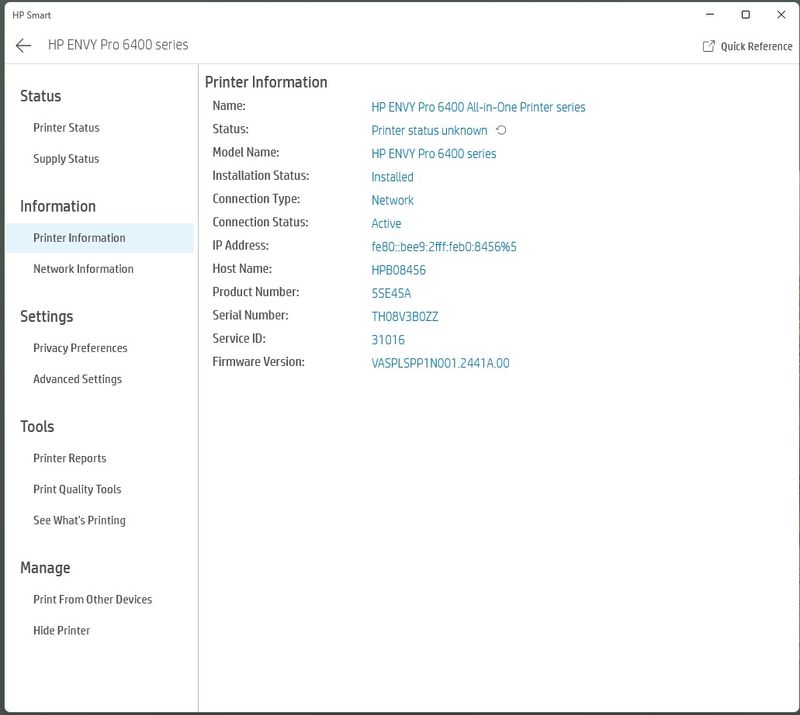This screenshot has width=800, height=715.
Task: Close the HP Smart window
Action: tap(781, 15)
